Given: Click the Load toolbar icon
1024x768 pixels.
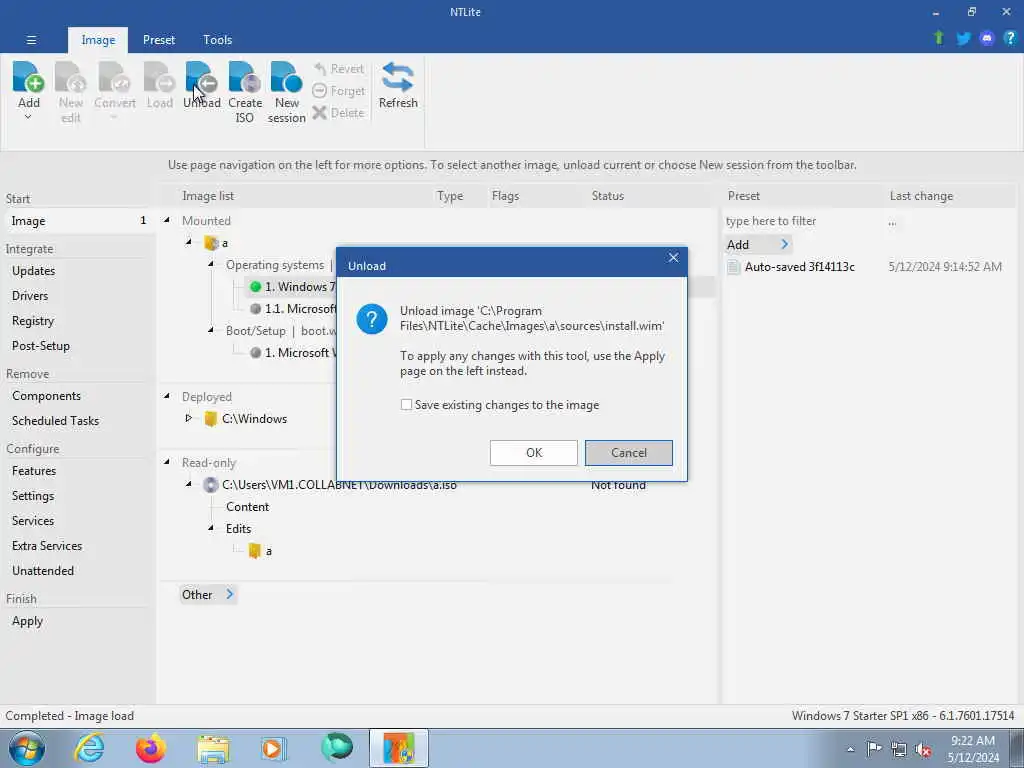Looking at the screenshot, I should click(159, 78).
